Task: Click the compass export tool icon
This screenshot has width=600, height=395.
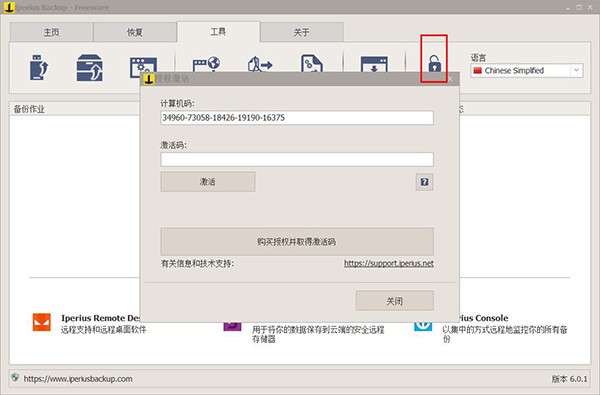Action: pos(260,64)
